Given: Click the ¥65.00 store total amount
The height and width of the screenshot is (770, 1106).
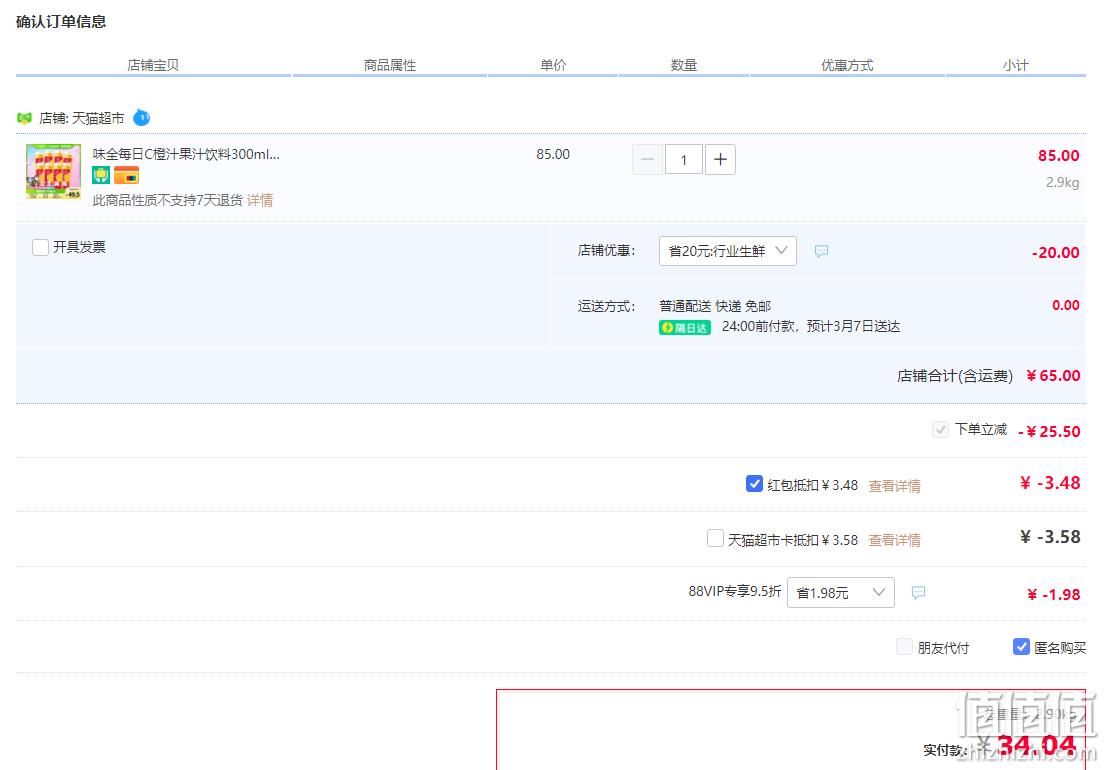Looking at the screenshot, I should tap(1053, 376).
